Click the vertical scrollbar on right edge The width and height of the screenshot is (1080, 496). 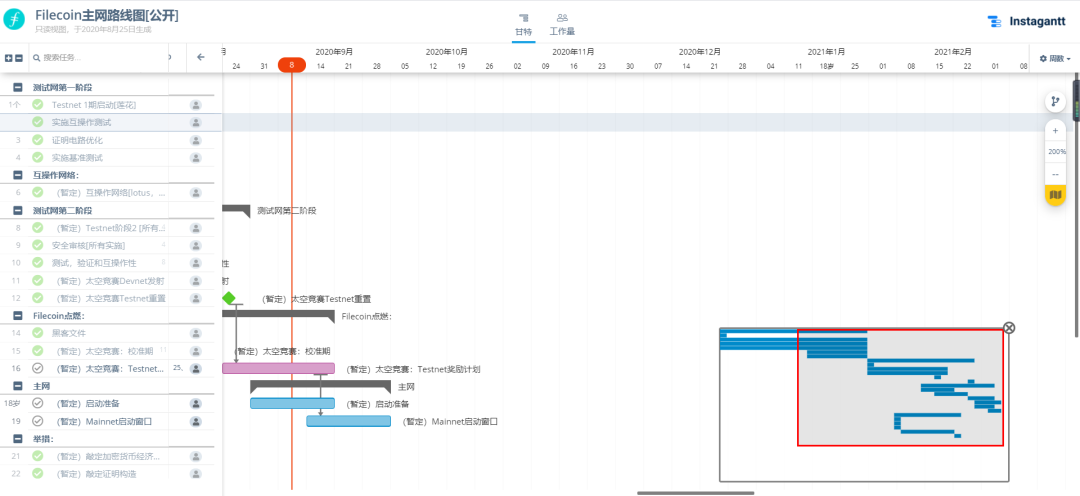tap(1077, 207)
